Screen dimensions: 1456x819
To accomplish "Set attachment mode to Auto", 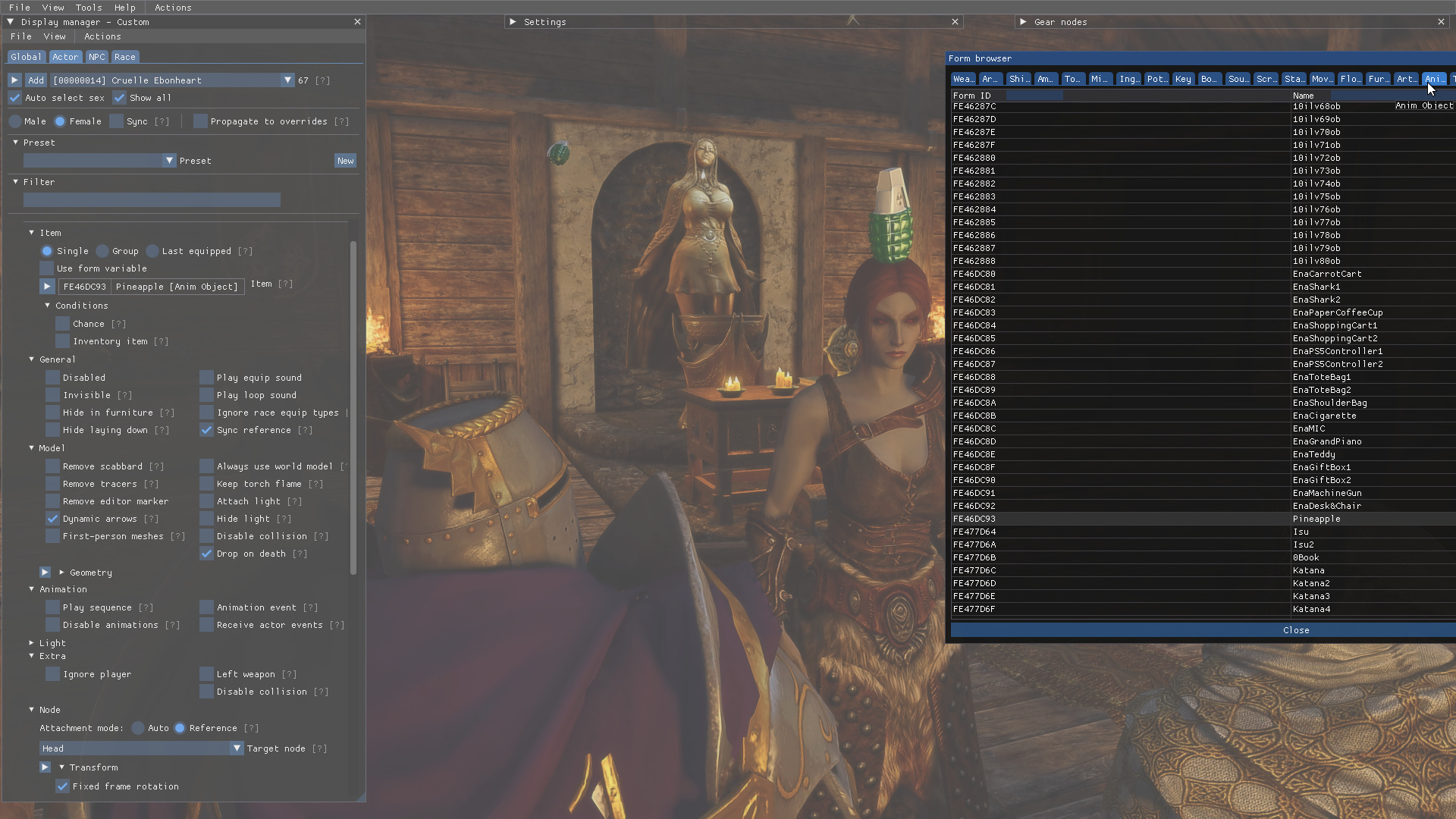I will (x=138, y=728).
